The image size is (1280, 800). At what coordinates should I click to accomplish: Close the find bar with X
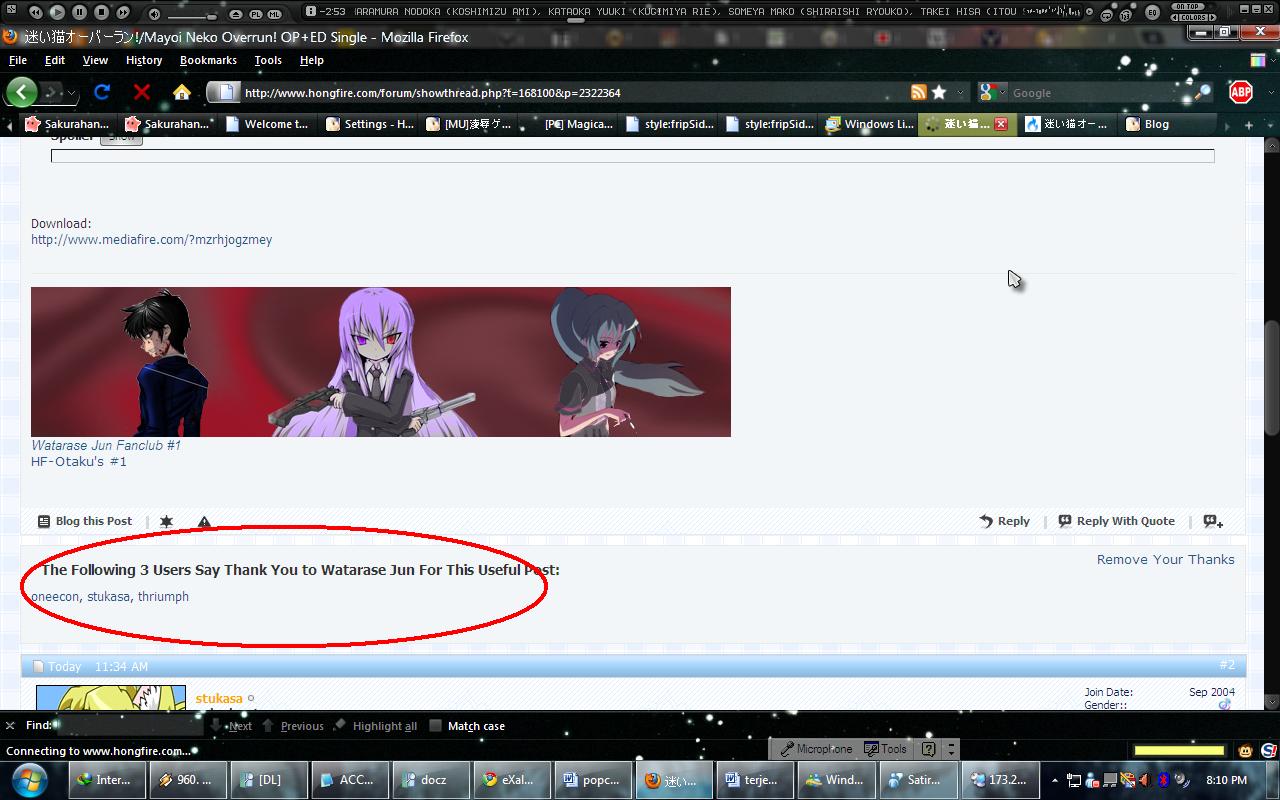pyautogui.click(x=10, y=726)
